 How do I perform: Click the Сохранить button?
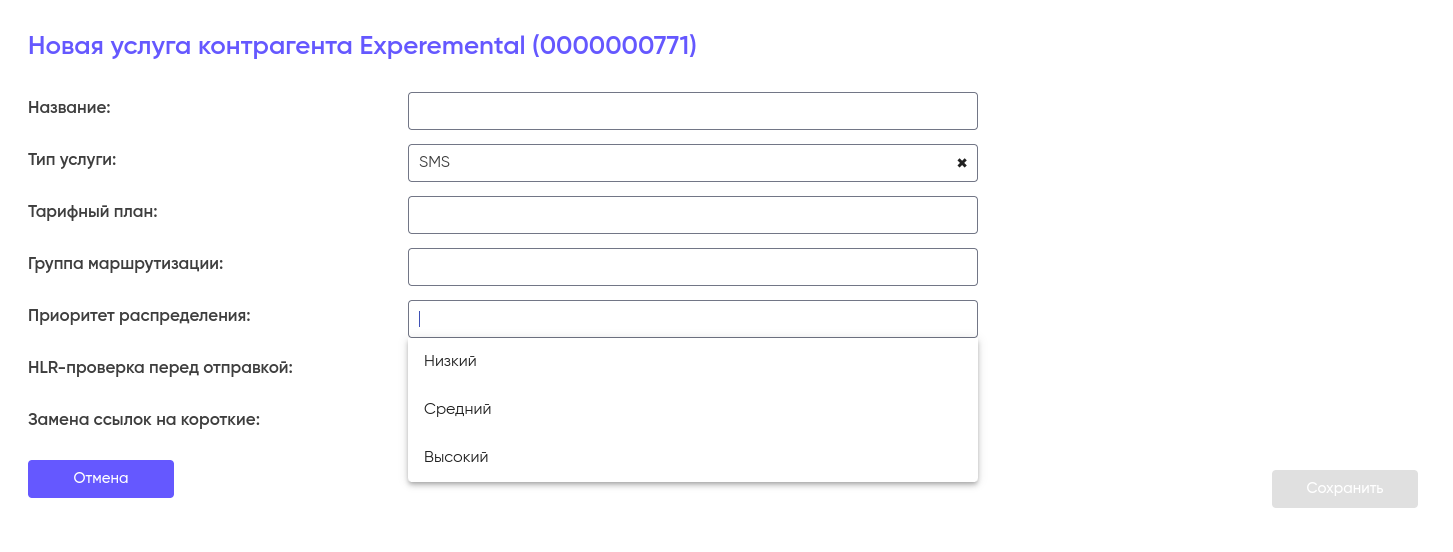[x=1344, y=489]
